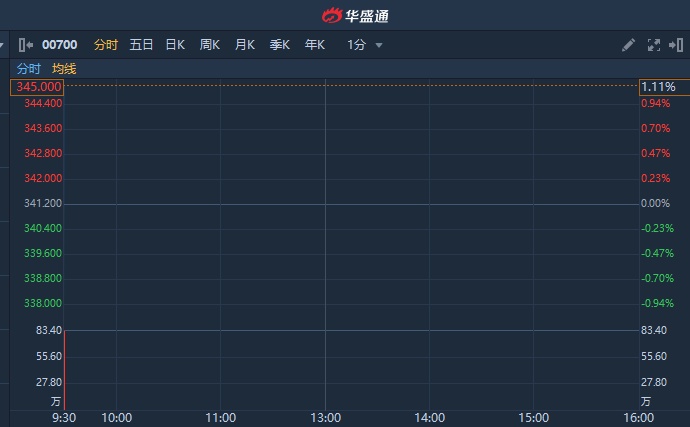690x427 pixels.
Task: Select the 季K quarterly chart
Action: pos(279,44)
